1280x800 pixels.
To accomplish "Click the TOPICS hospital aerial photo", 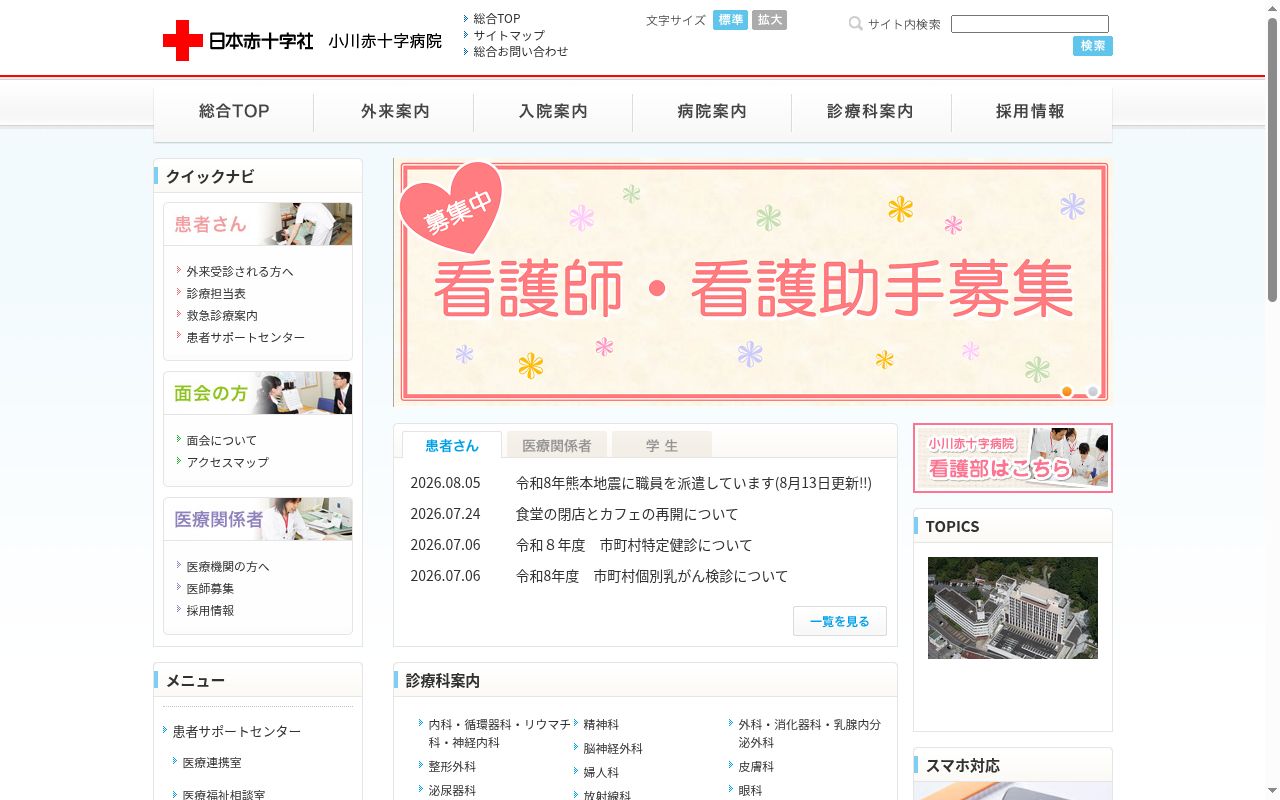I will (x=1013, y=608).
